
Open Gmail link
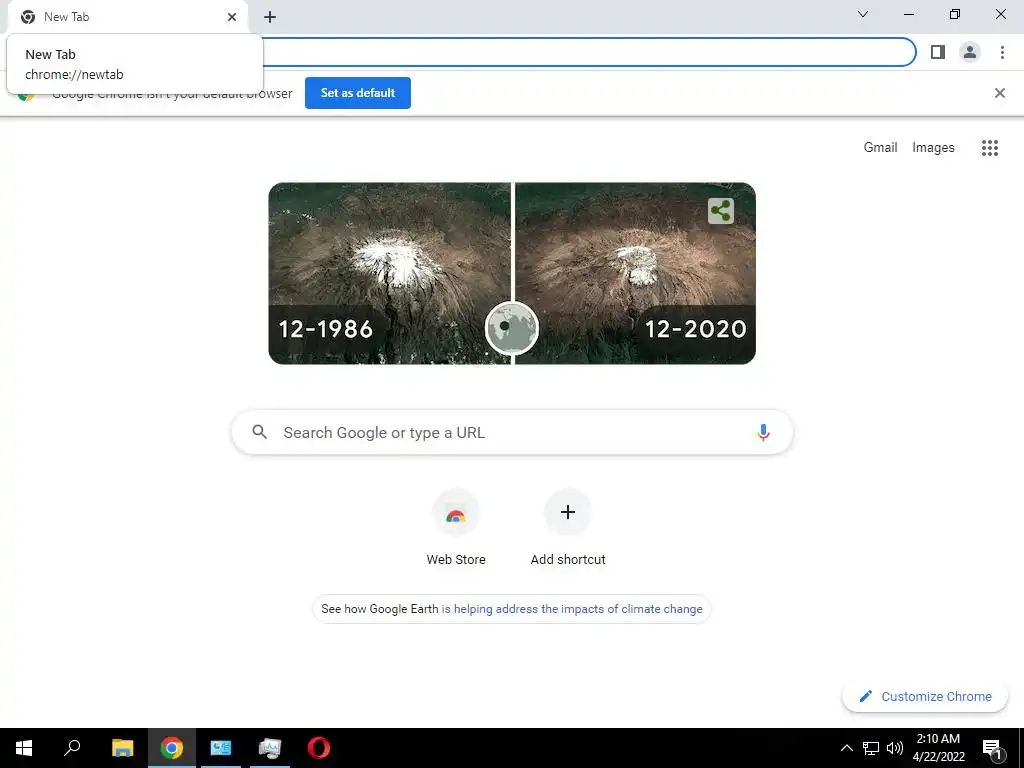(x=880, y=148)
